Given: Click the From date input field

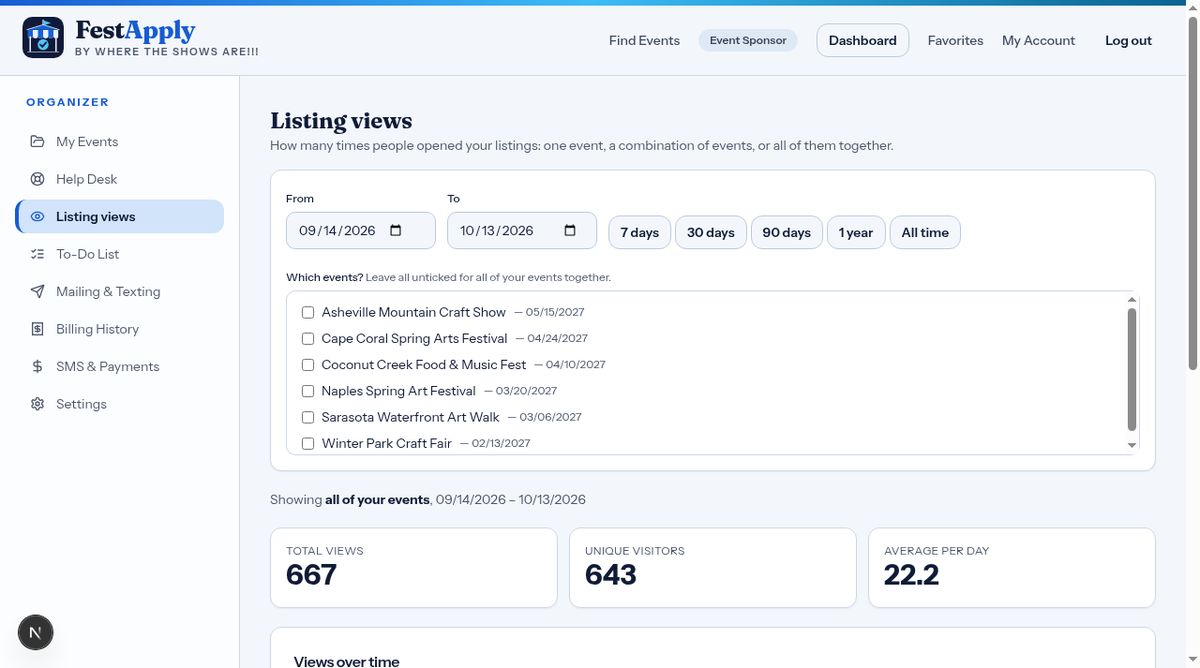Looking at the screenshot, I should pos(361,231).
